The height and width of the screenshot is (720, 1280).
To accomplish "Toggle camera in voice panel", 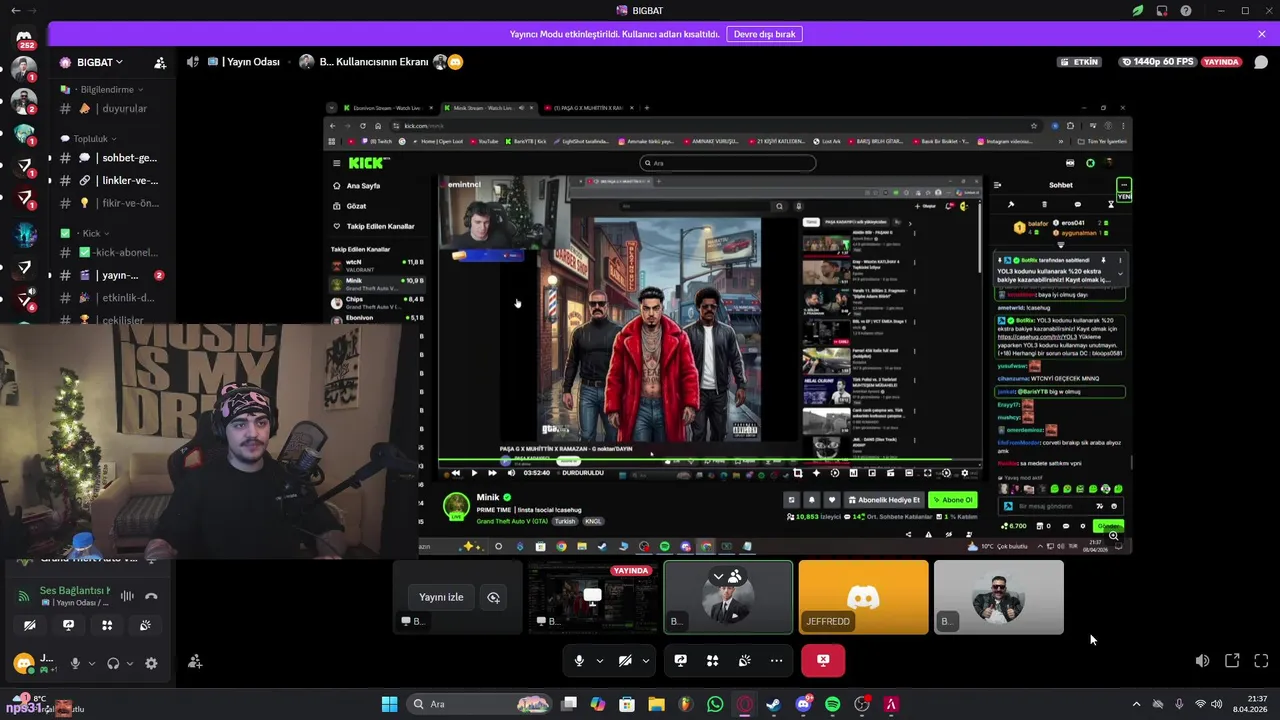I will [x=30, y=625].
